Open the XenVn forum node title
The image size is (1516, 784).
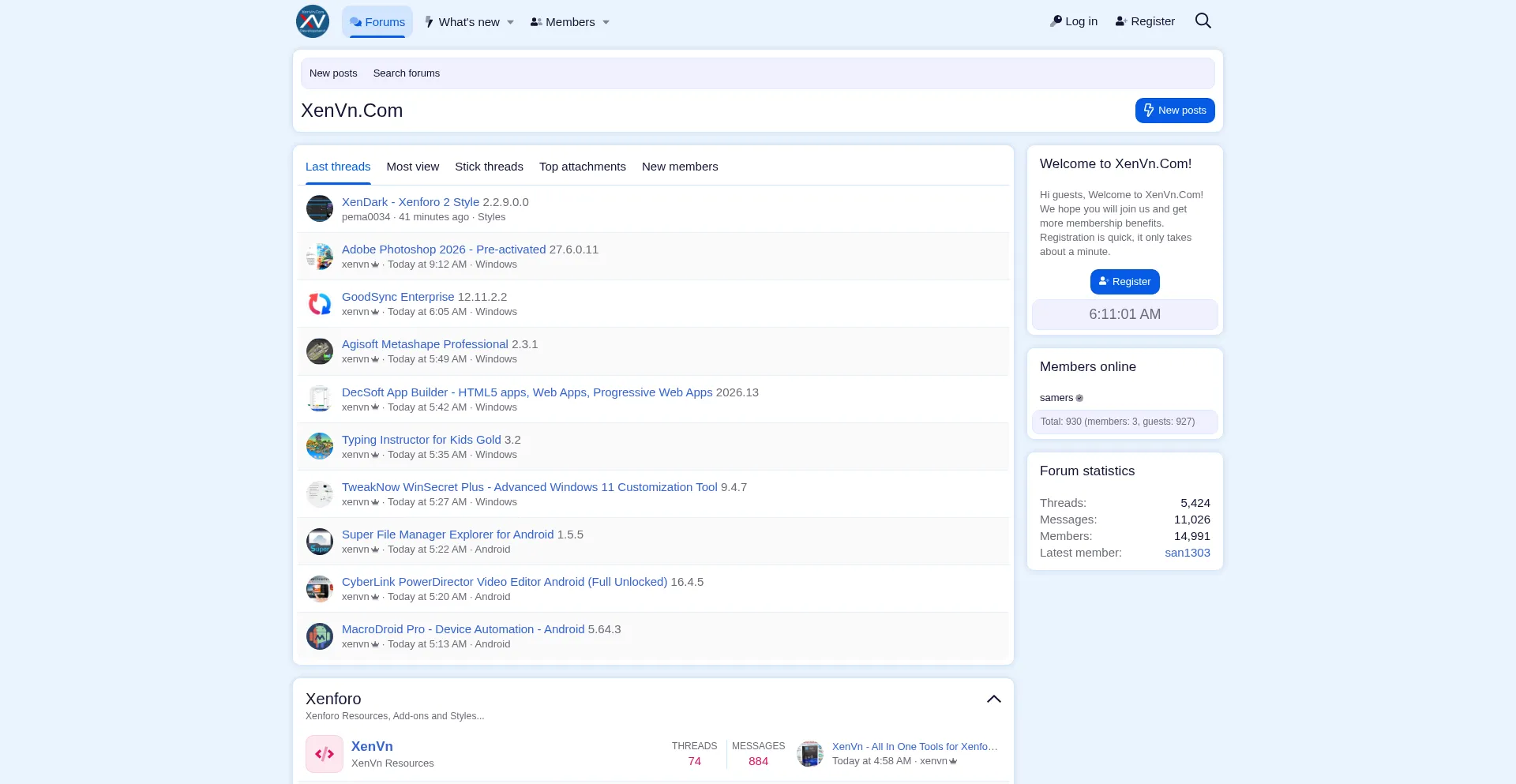click(372, 746)
